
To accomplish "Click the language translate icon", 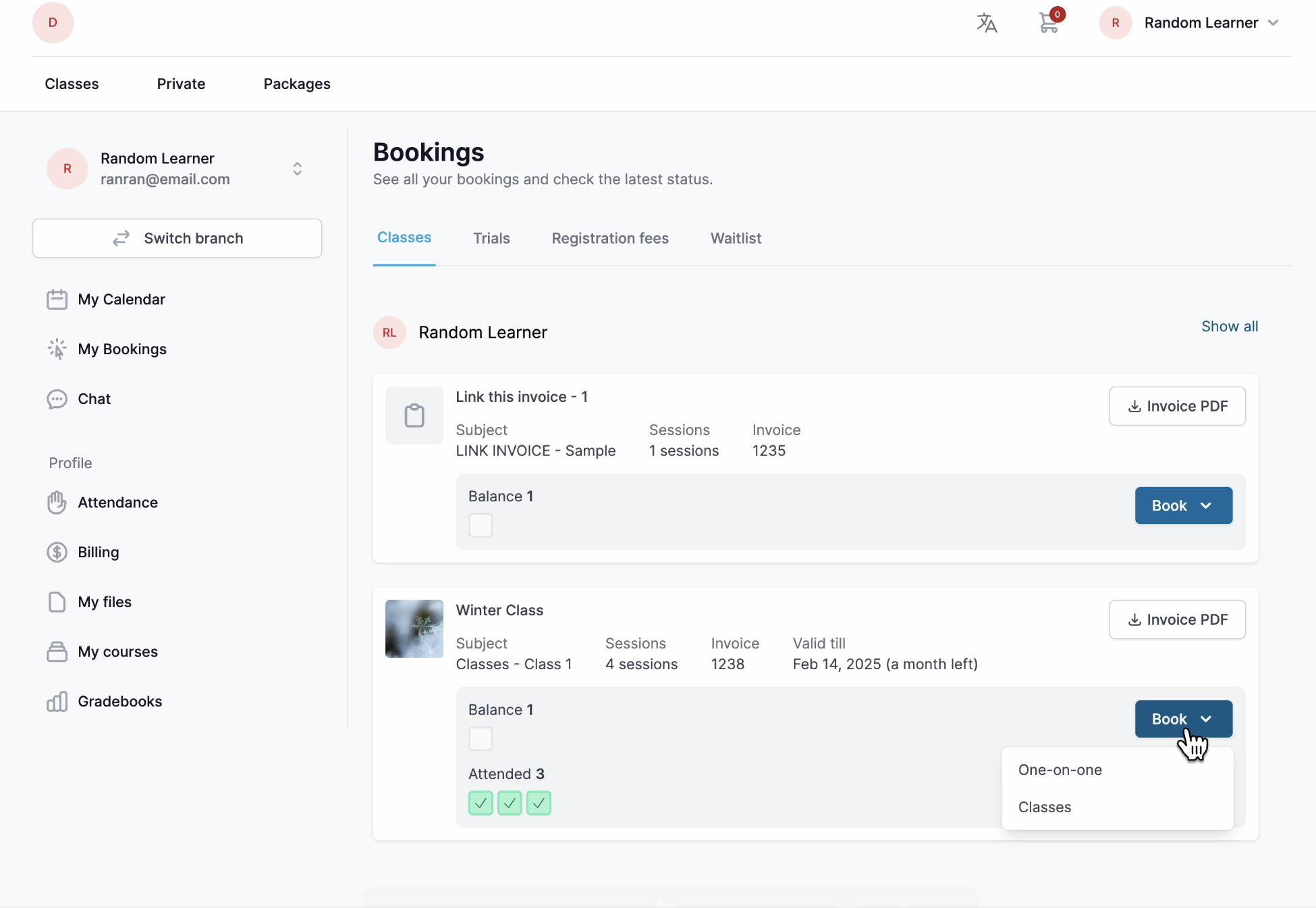I will pyautogui.click(x=986, y=23).
